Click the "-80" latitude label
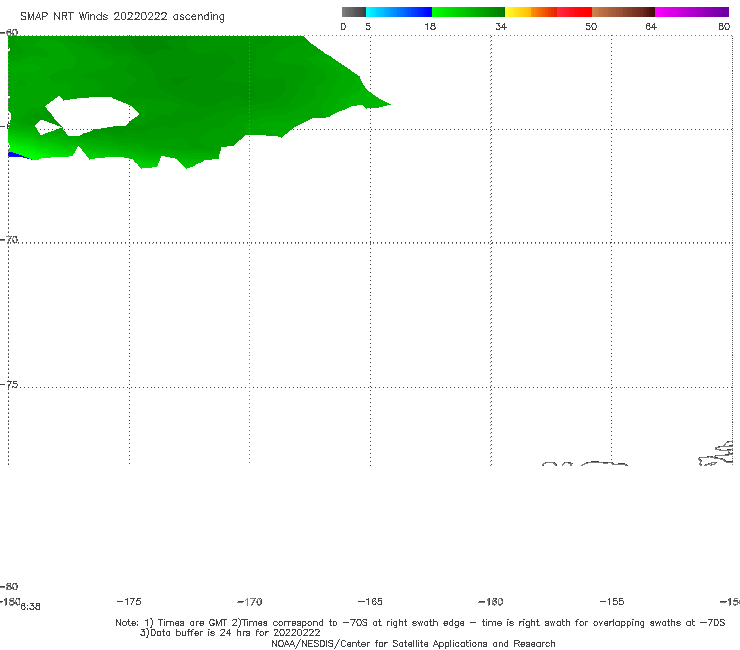The height and width of the screenshot is (650, 740). click(9, 587)
